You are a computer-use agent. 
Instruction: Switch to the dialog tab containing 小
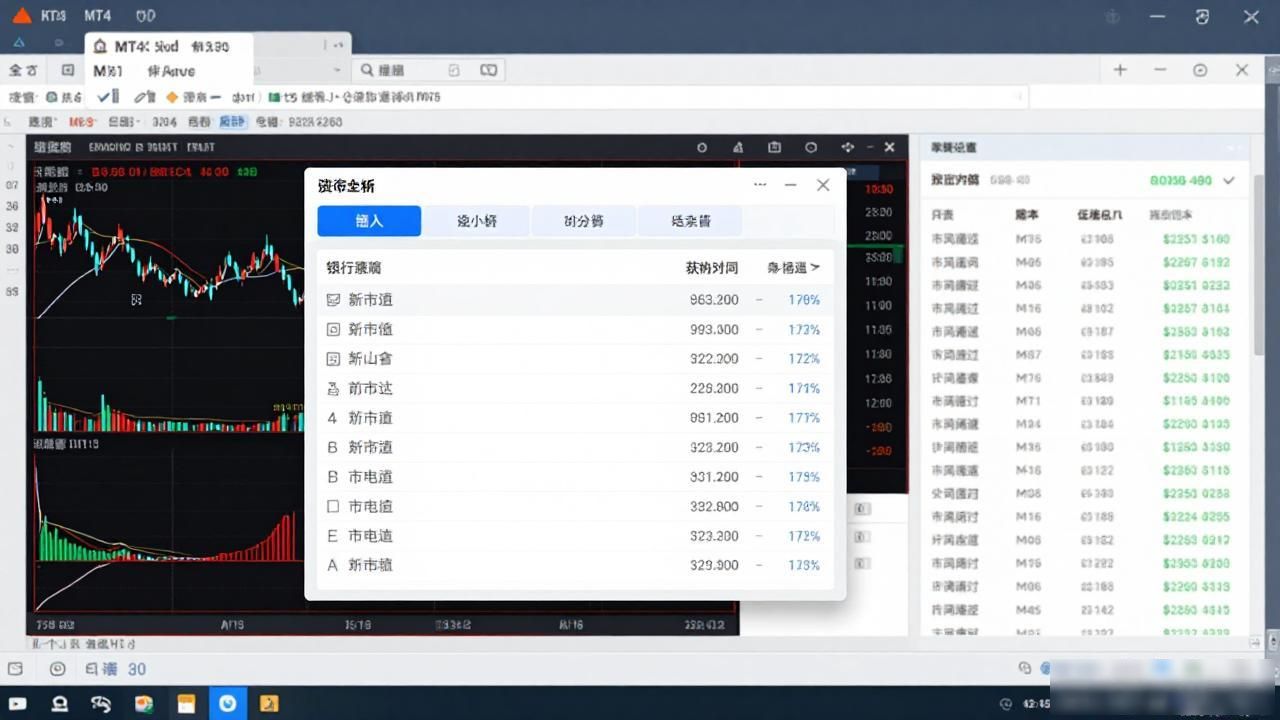[476, 221]
